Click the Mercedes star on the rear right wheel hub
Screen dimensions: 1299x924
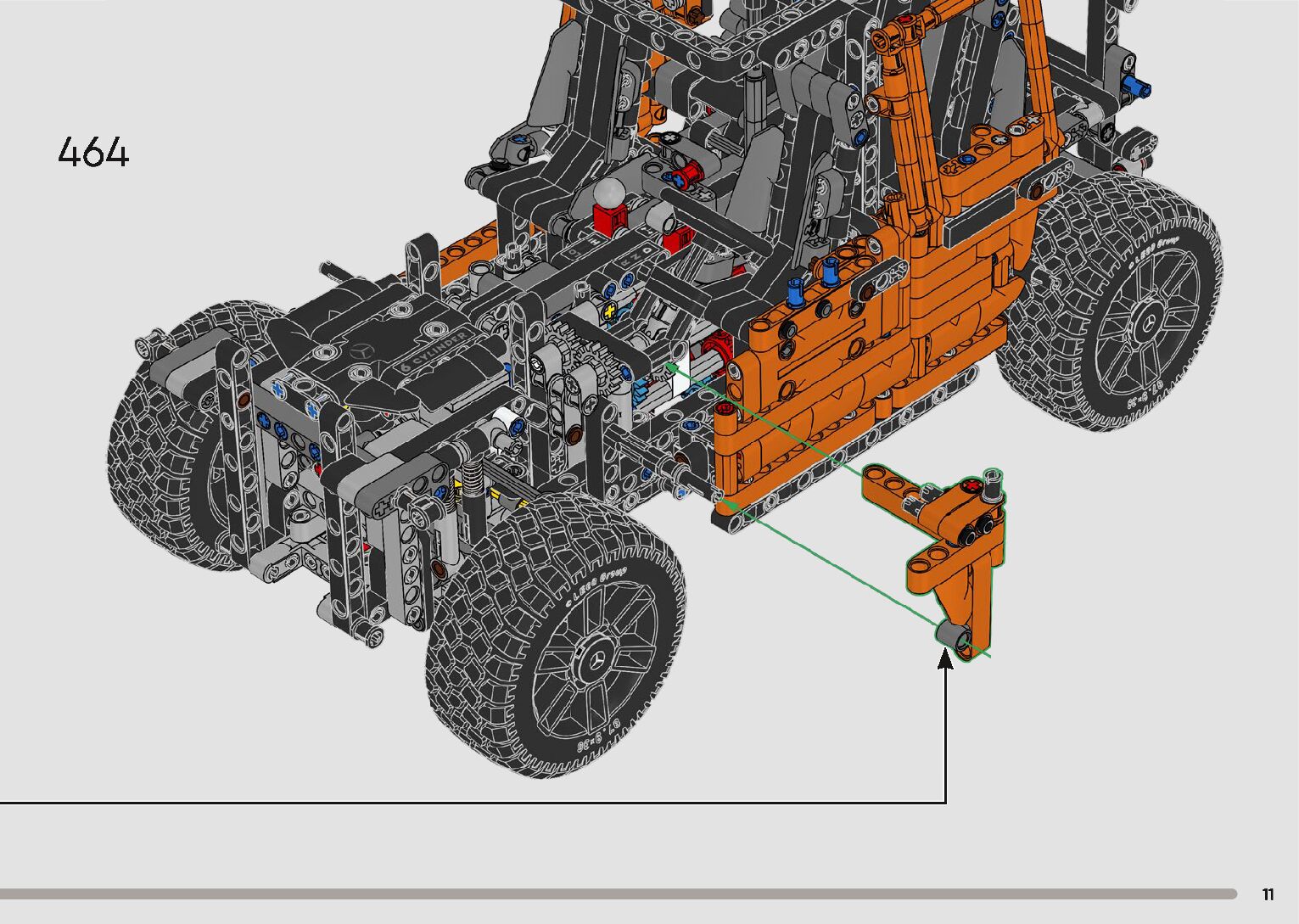(1149, 322)
